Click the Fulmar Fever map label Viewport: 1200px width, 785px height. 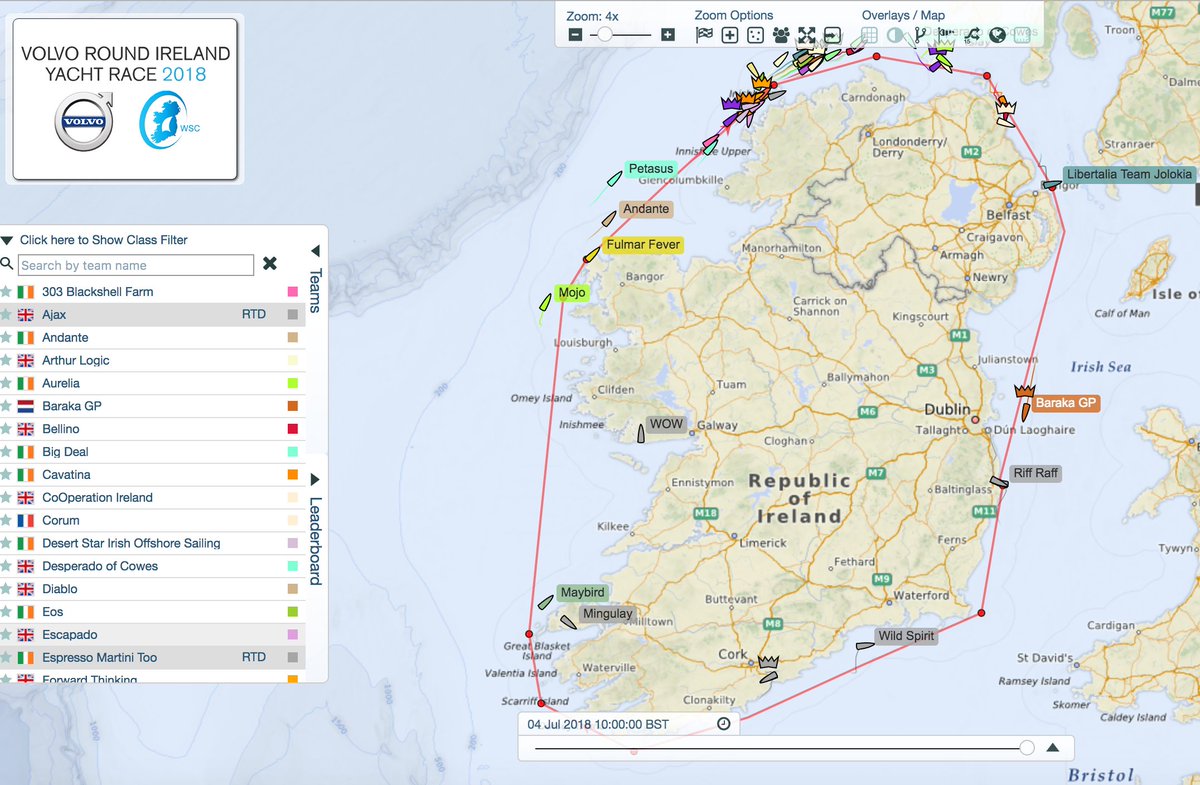click(643, 245)
